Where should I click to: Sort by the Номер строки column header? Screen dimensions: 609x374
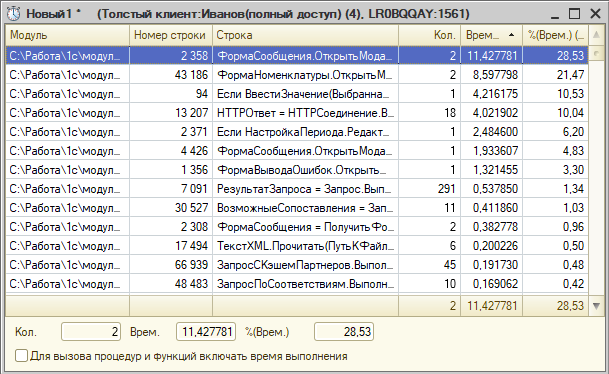(171, 35)
